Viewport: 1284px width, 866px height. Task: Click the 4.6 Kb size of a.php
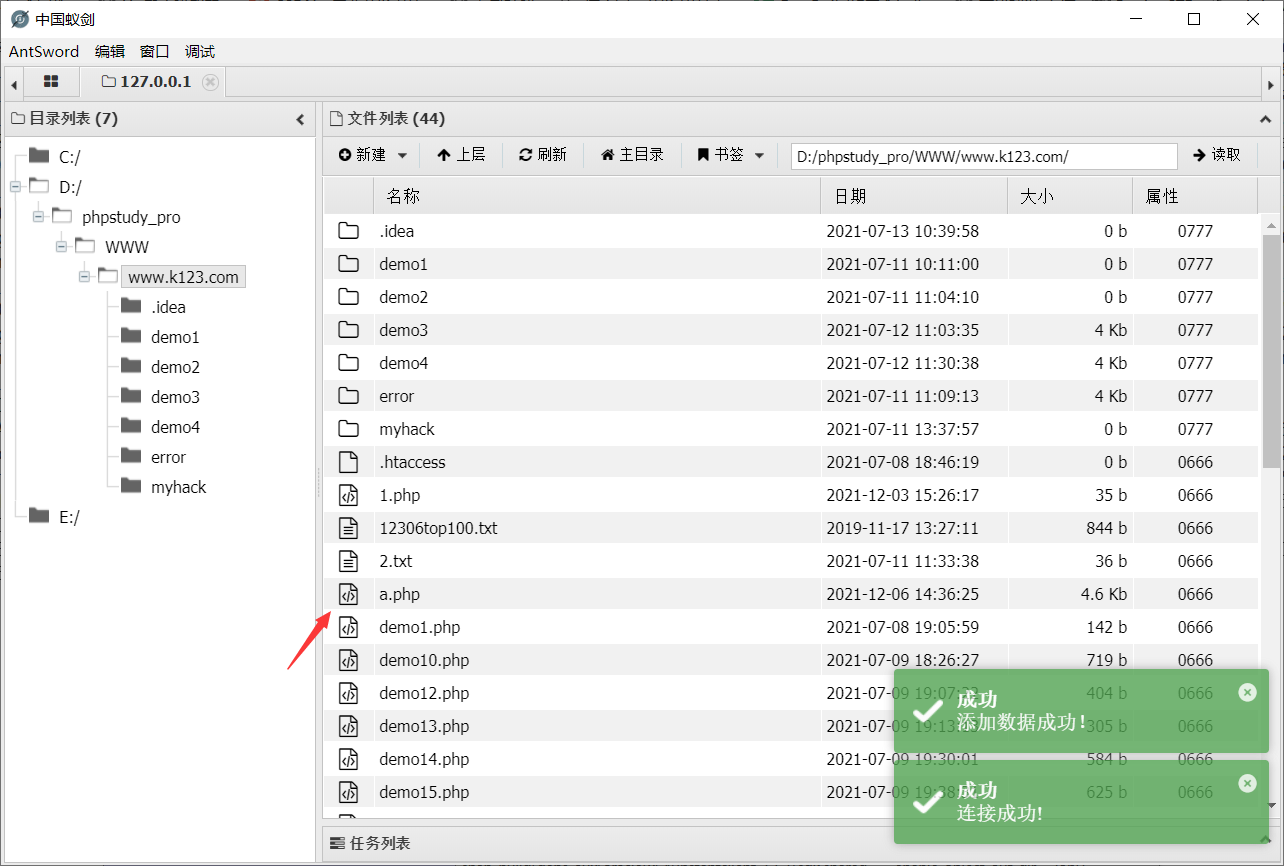pos(1104,594)
